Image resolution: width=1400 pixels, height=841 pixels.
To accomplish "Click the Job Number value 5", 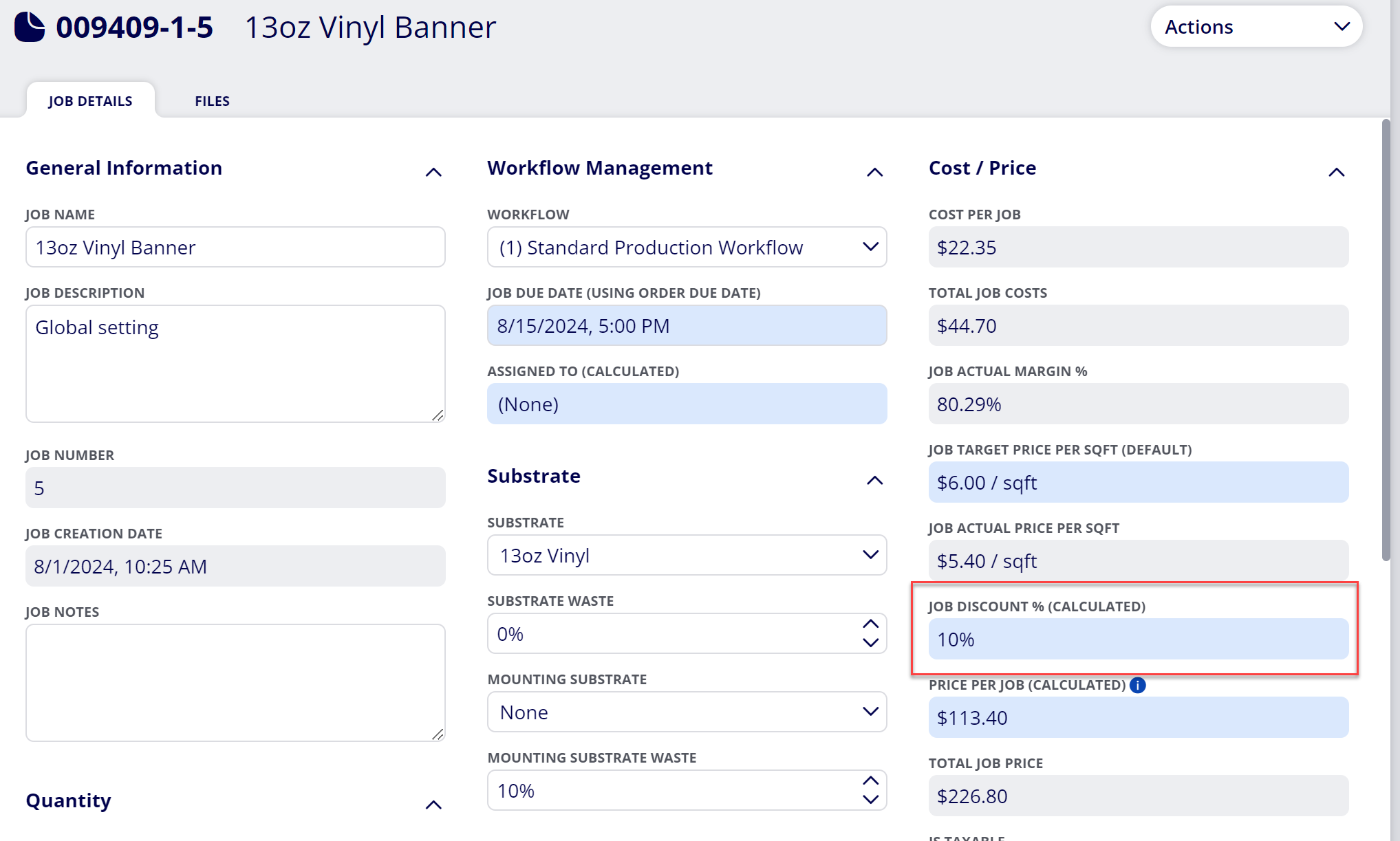I will 235,488.
